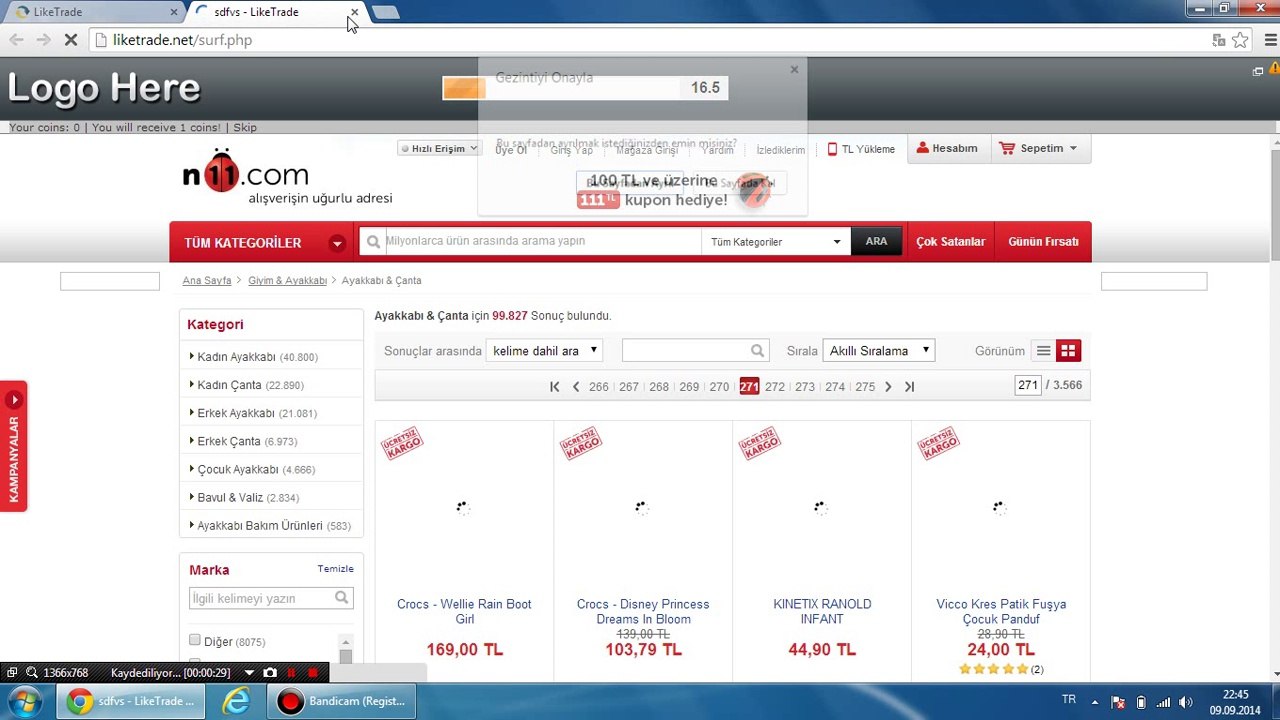Open the Günün Fırsatı menu item
The height and width of the screenshot is (720, 1280).
tap(1043, 242)
